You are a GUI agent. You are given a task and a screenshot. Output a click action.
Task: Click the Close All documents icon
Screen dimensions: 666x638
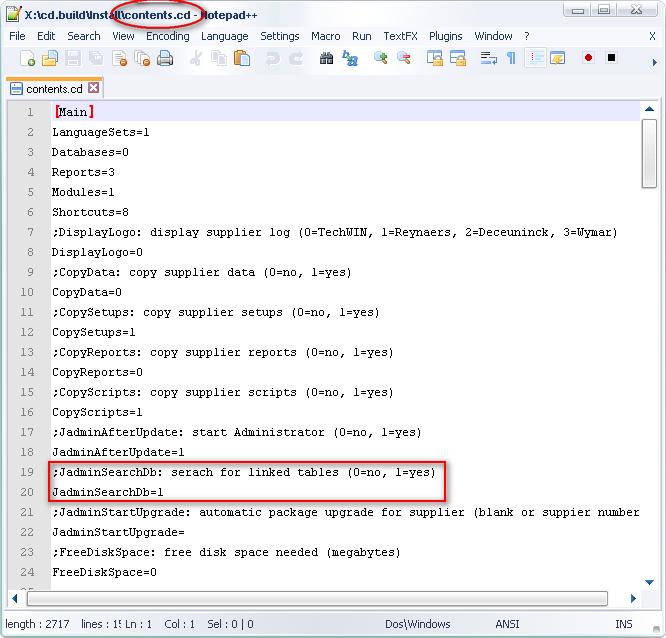(142, 58)
